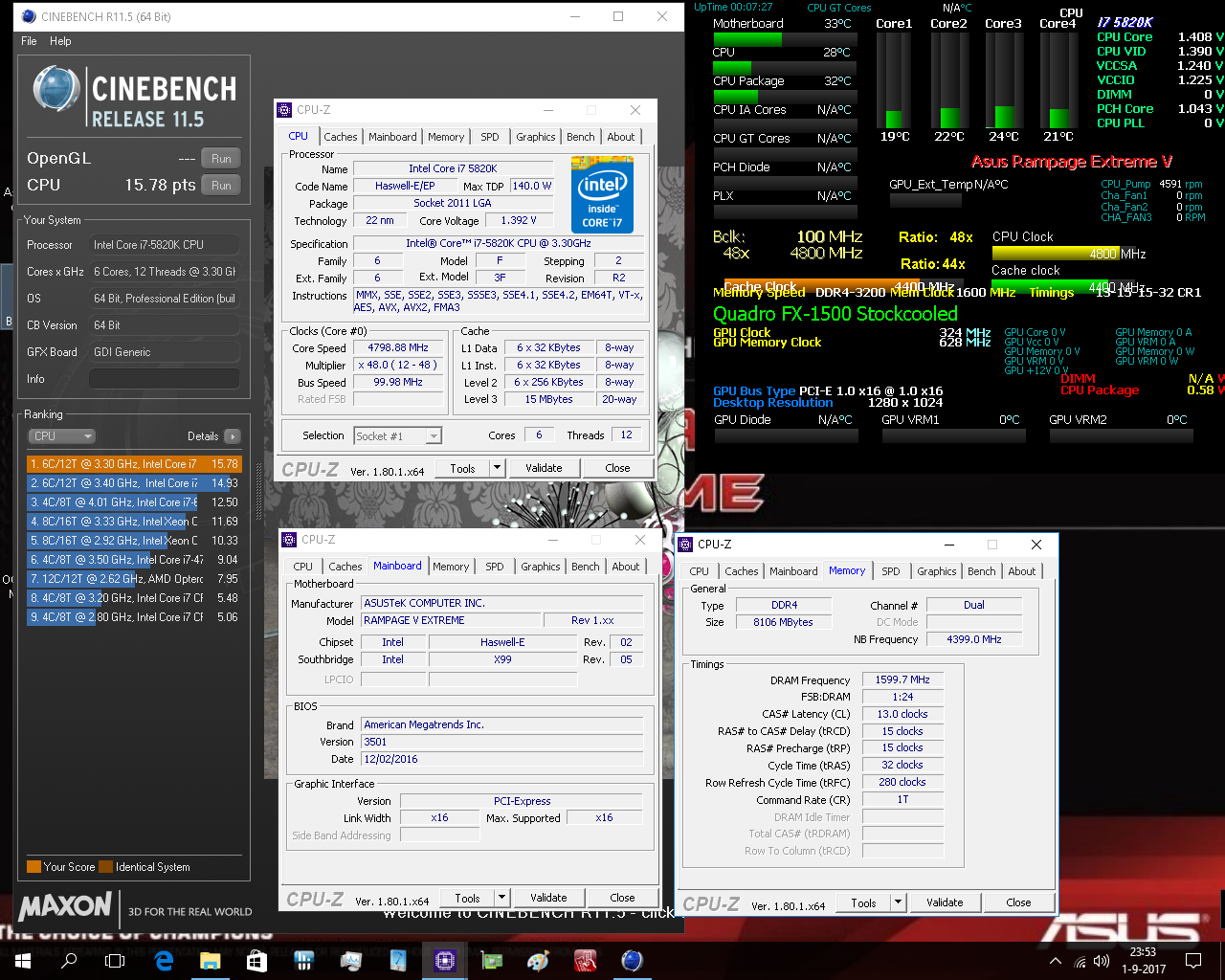Switch to Cinebench sphere taskbar icon
The image size is (1225, 980).
(x=632, y=960)
